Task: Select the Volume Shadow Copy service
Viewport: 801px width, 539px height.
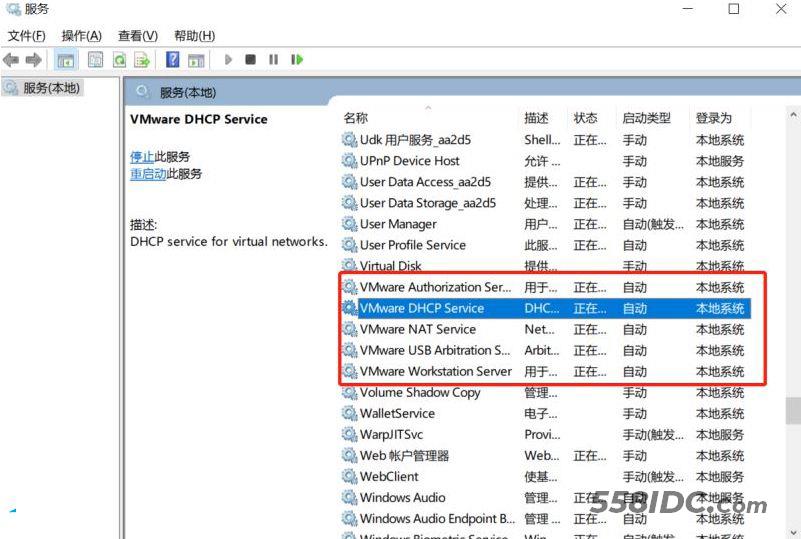Action: coord(545,392)
